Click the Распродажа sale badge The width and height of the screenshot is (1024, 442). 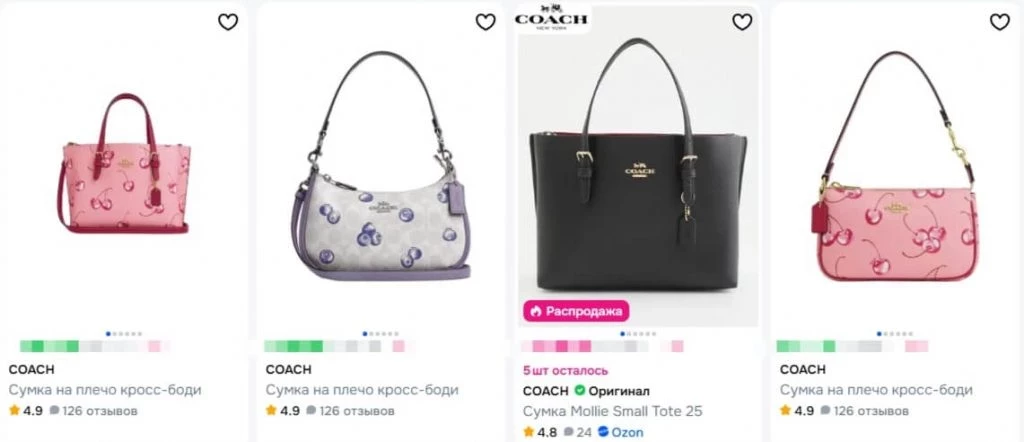point(575,311)
